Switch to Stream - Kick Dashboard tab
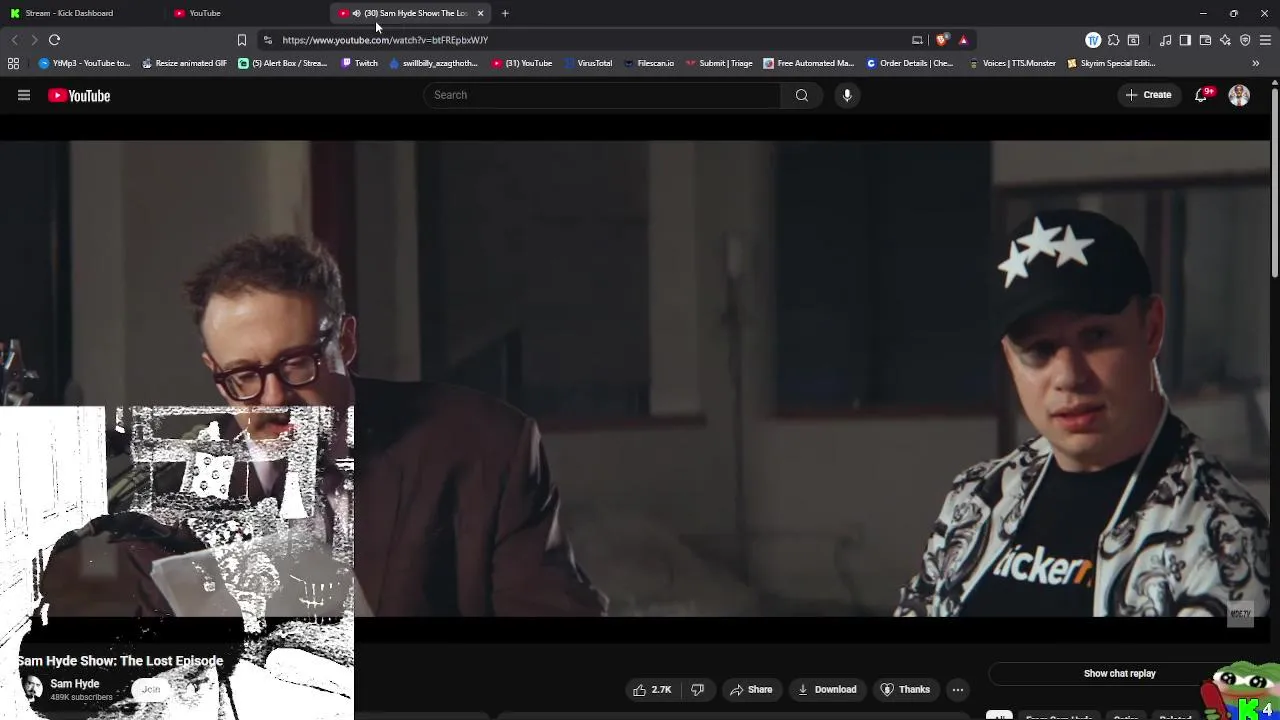 pyautogui.click(x=82, y=13)
